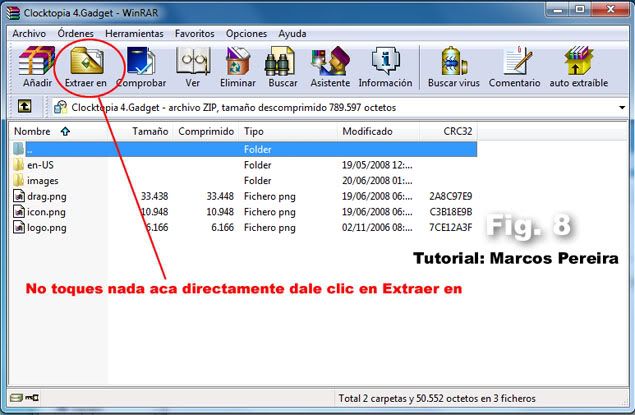
Task: Select the parent folder '..' row
Action: (x=243, y=149)
